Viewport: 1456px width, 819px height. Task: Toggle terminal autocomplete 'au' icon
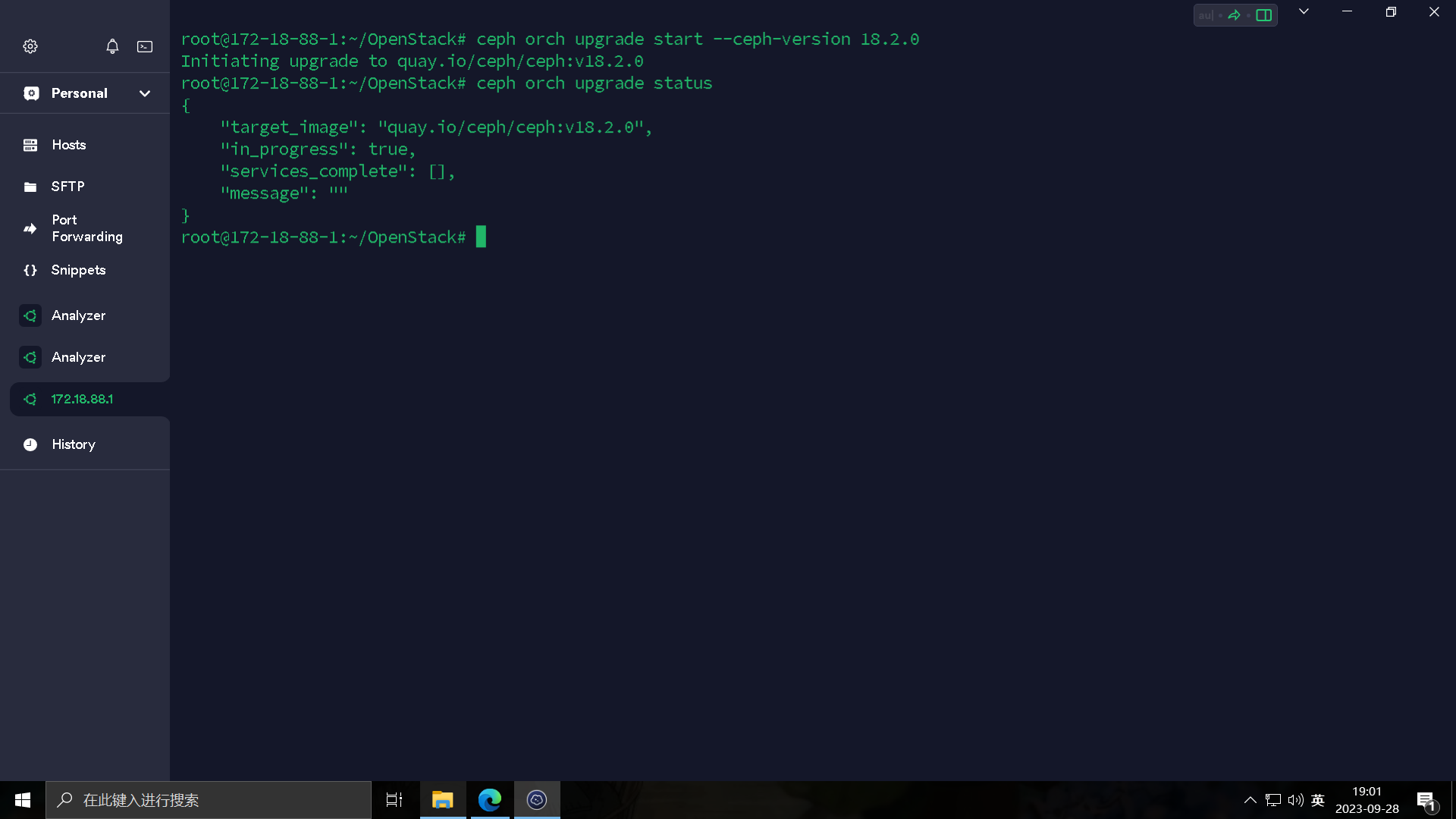click(x=1206, y=15)
